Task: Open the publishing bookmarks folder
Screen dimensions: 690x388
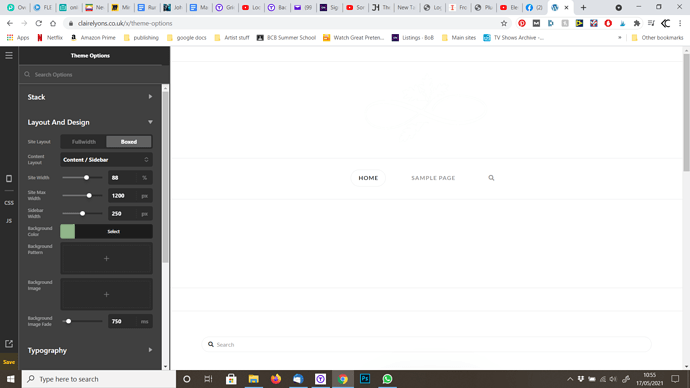Action: point(141,38)
